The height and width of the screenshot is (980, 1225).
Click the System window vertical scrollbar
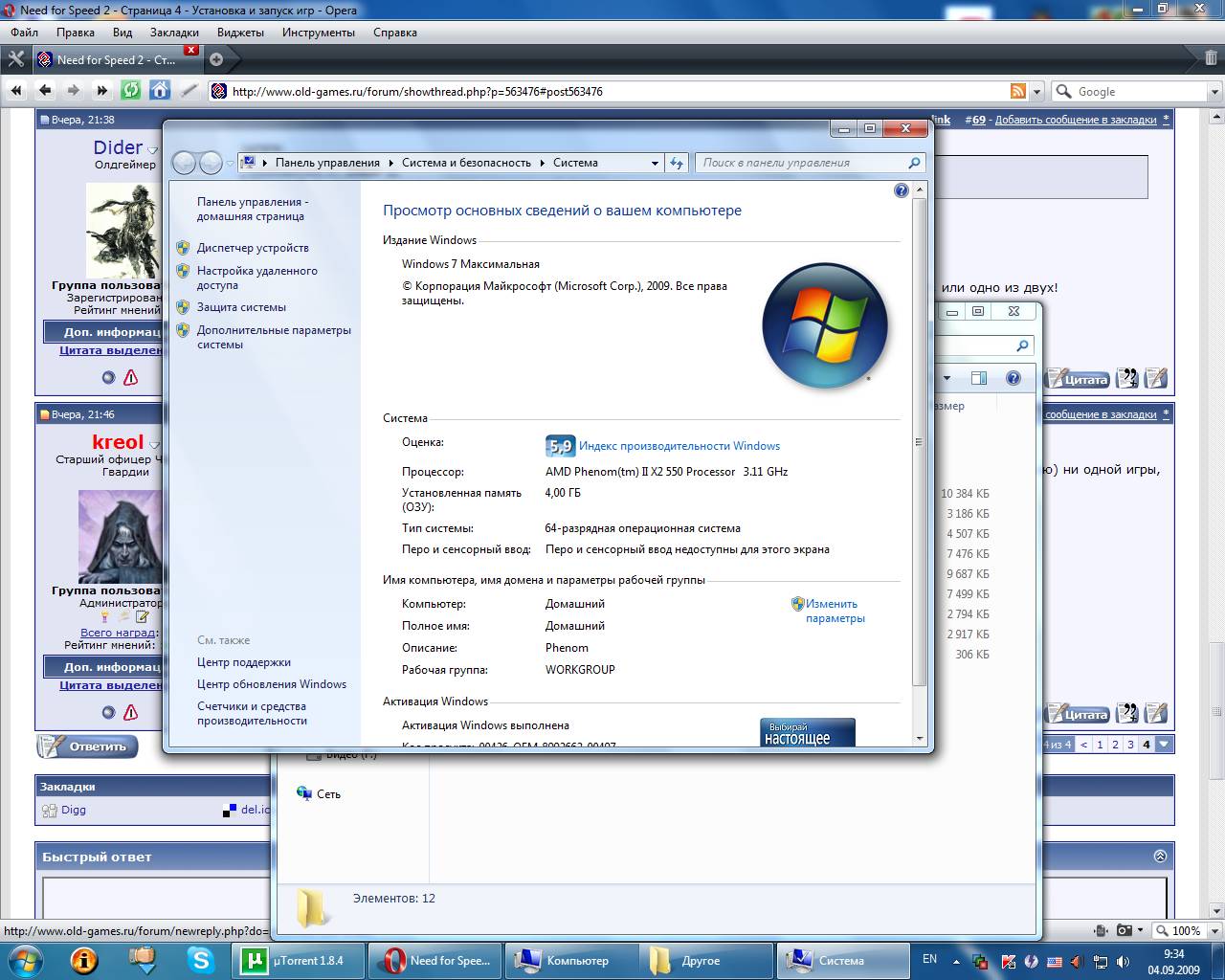pyautogui.click(x=920, y=440)
